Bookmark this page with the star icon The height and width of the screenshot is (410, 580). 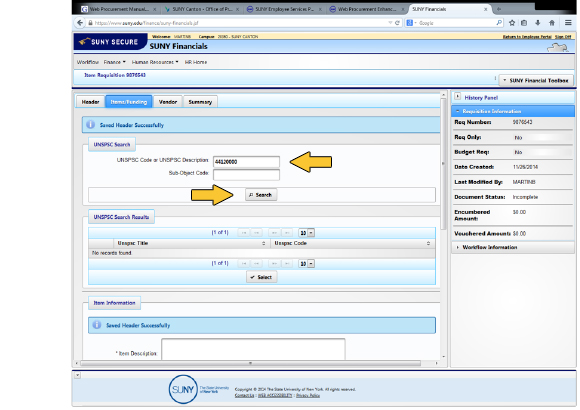[512, 23]
